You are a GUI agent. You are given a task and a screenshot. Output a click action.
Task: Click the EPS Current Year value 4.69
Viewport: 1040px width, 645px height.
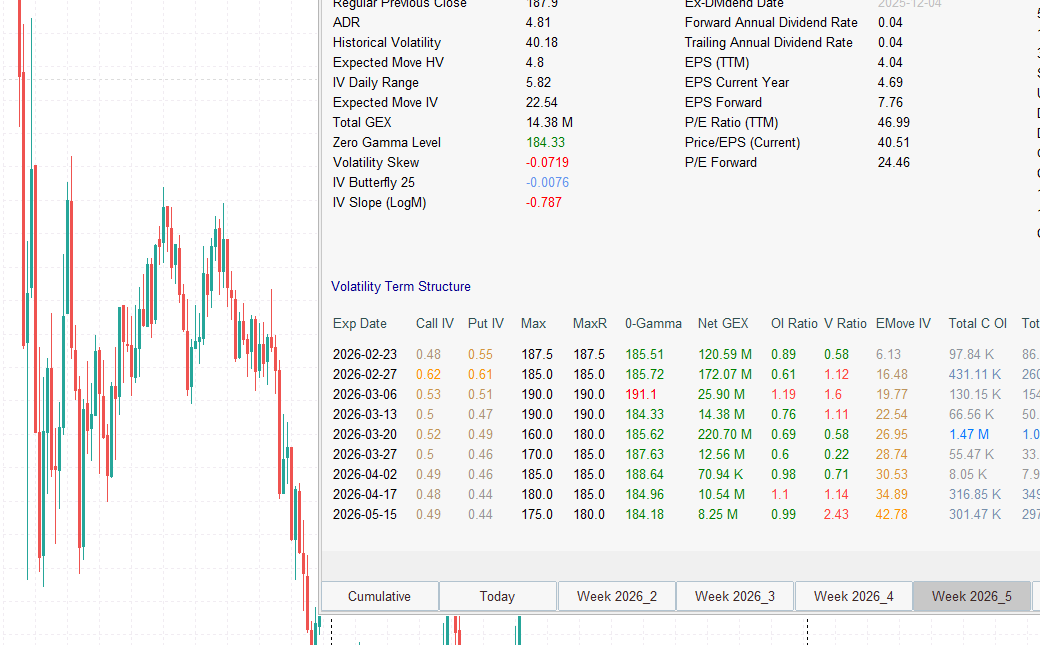(x=890, y=82)
